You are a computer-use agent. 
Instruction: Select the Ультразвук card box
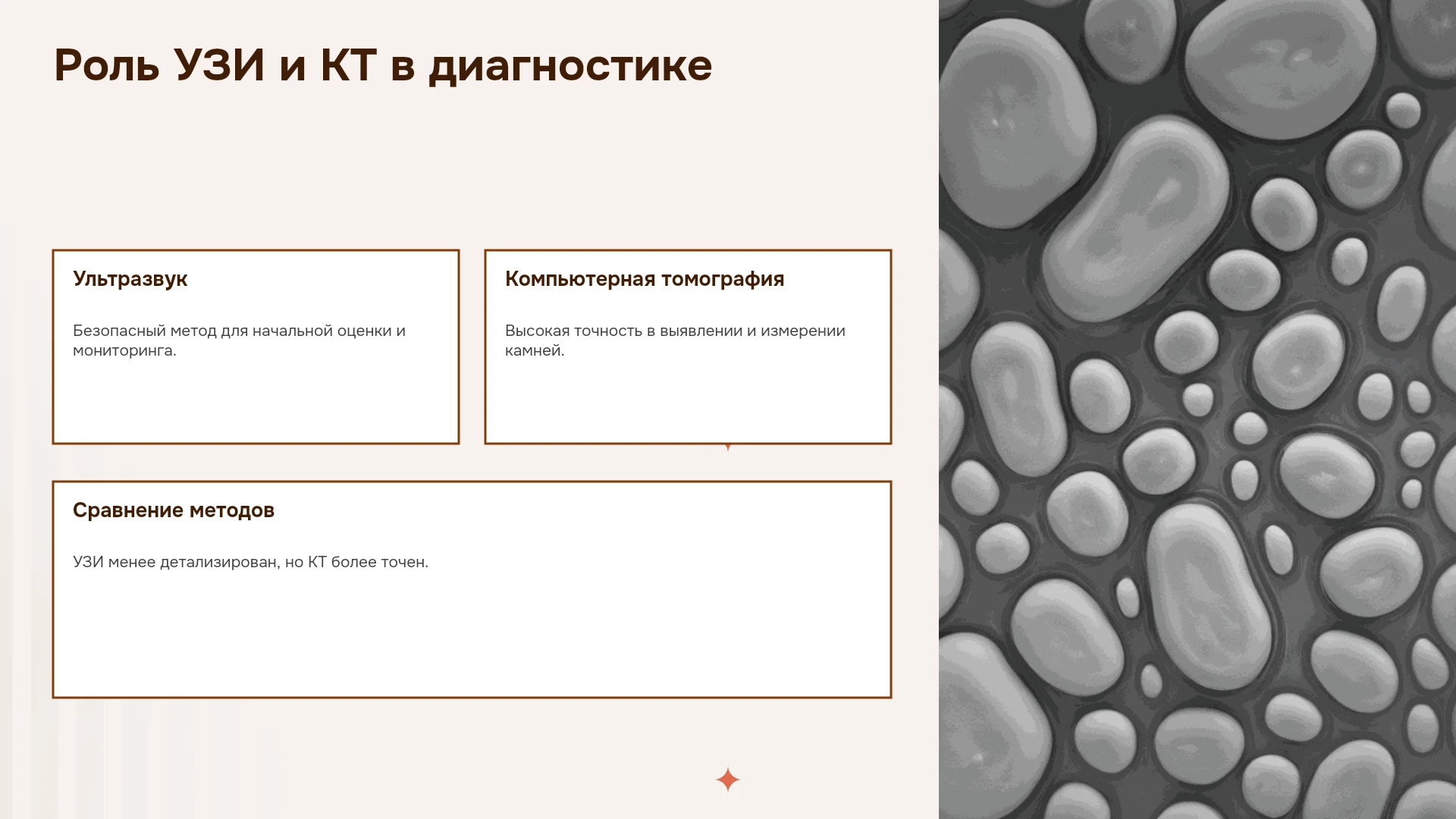coord(256,347)
